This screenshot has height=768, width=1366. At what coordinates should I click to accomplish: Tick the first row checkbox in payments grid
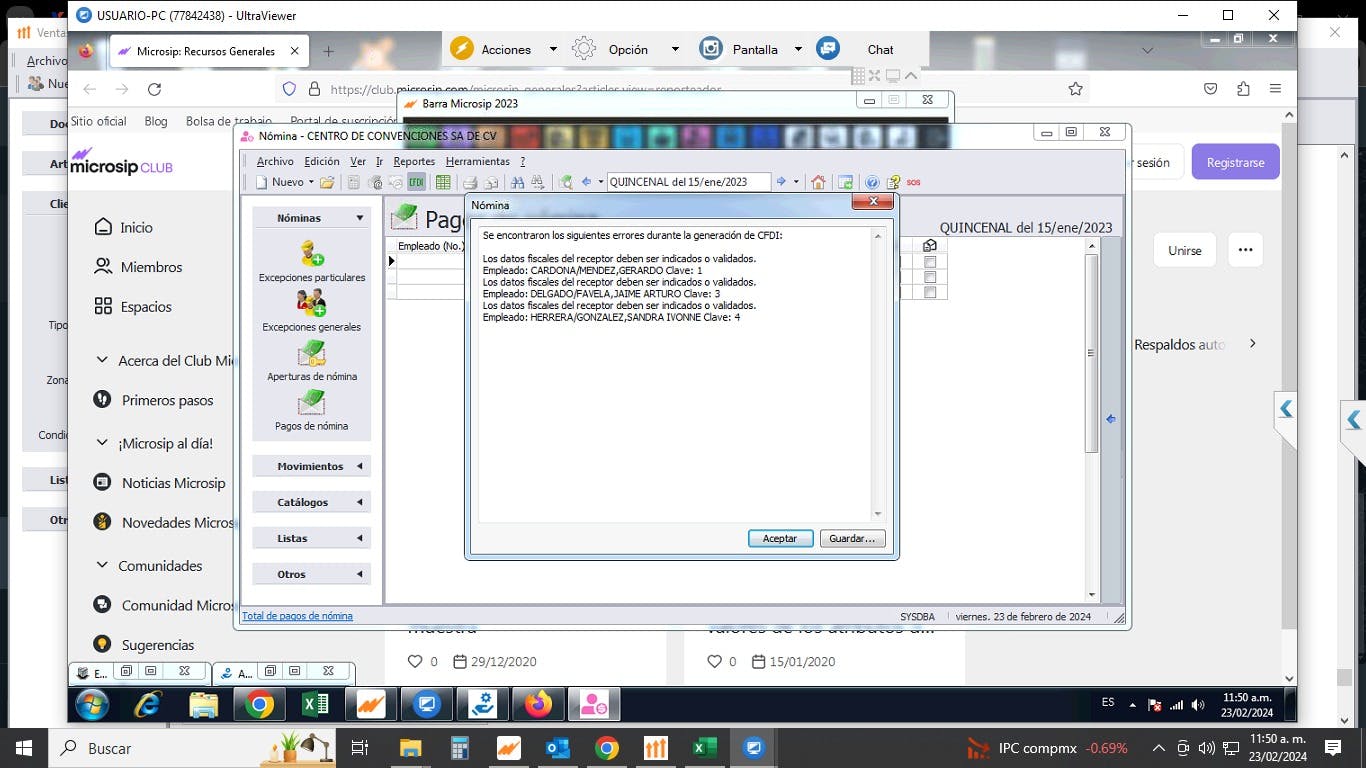(x=930, y=263)
